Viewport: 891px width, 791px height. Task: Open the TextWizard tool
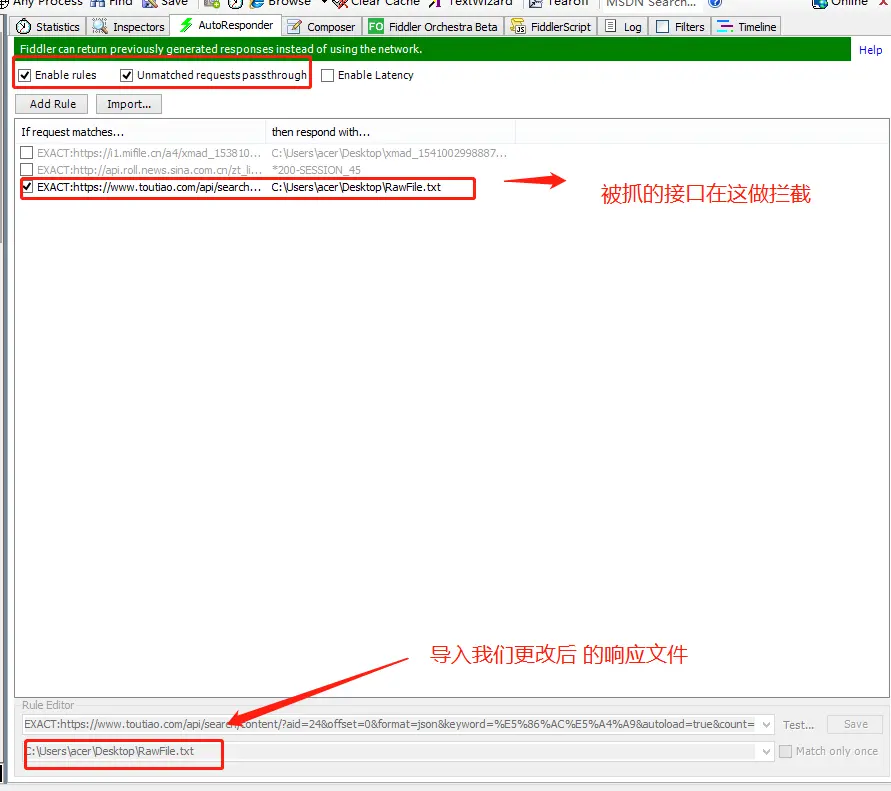coord(471,3)
